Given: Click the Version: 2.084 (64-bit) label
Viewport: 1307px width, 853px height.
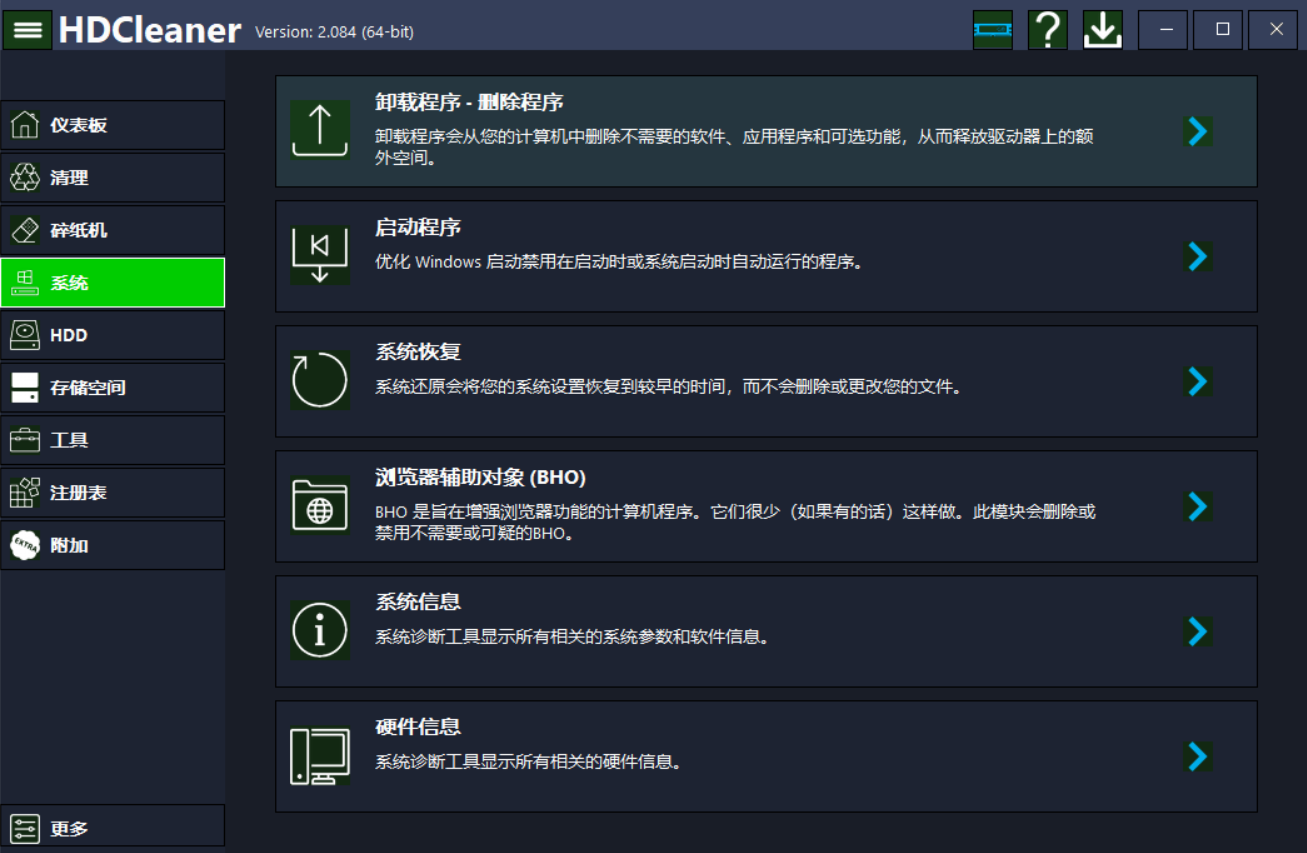Looking at the screenshot, I should [x=334, y=32].
